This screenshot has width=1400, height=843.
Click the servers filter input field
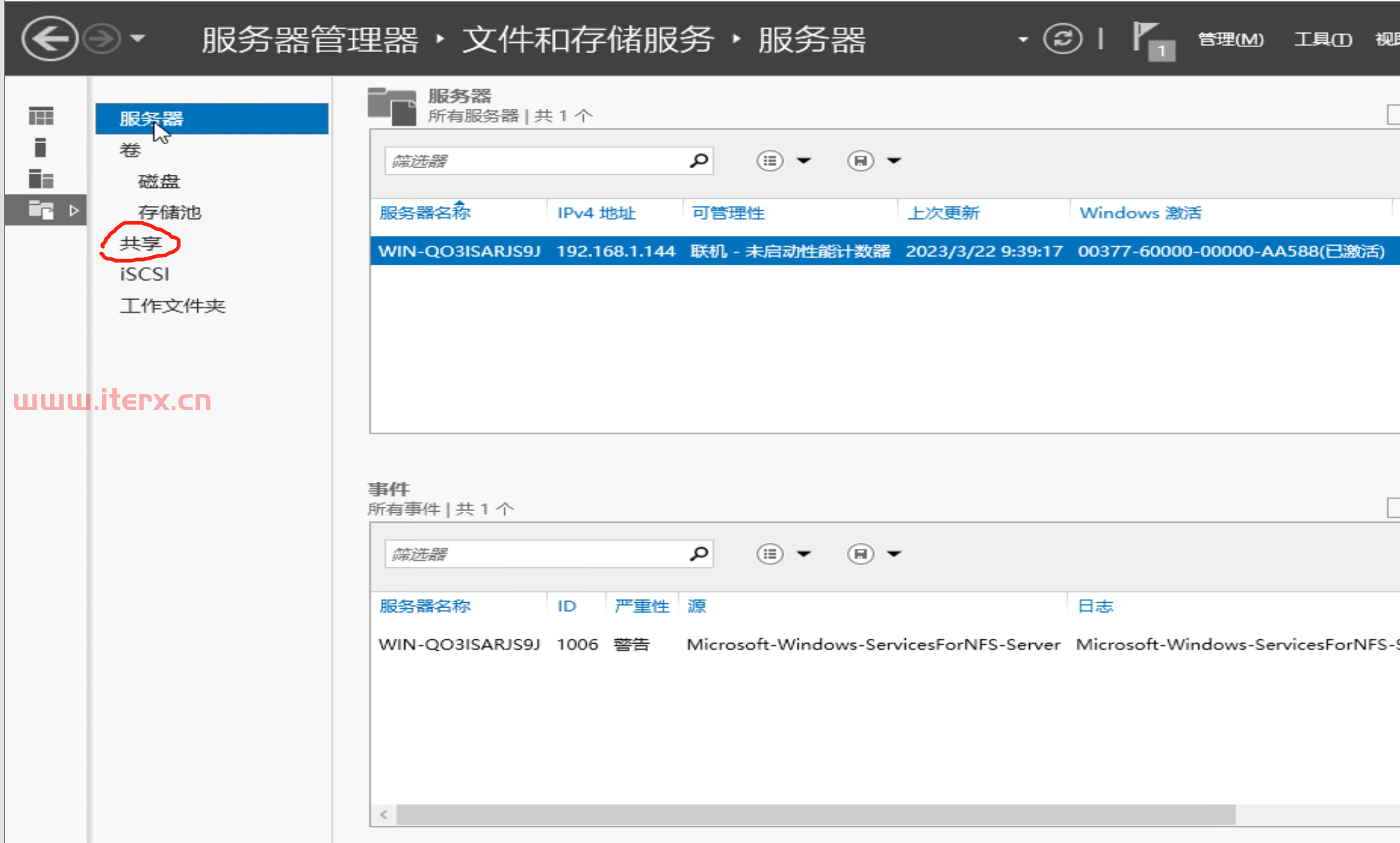549,161
